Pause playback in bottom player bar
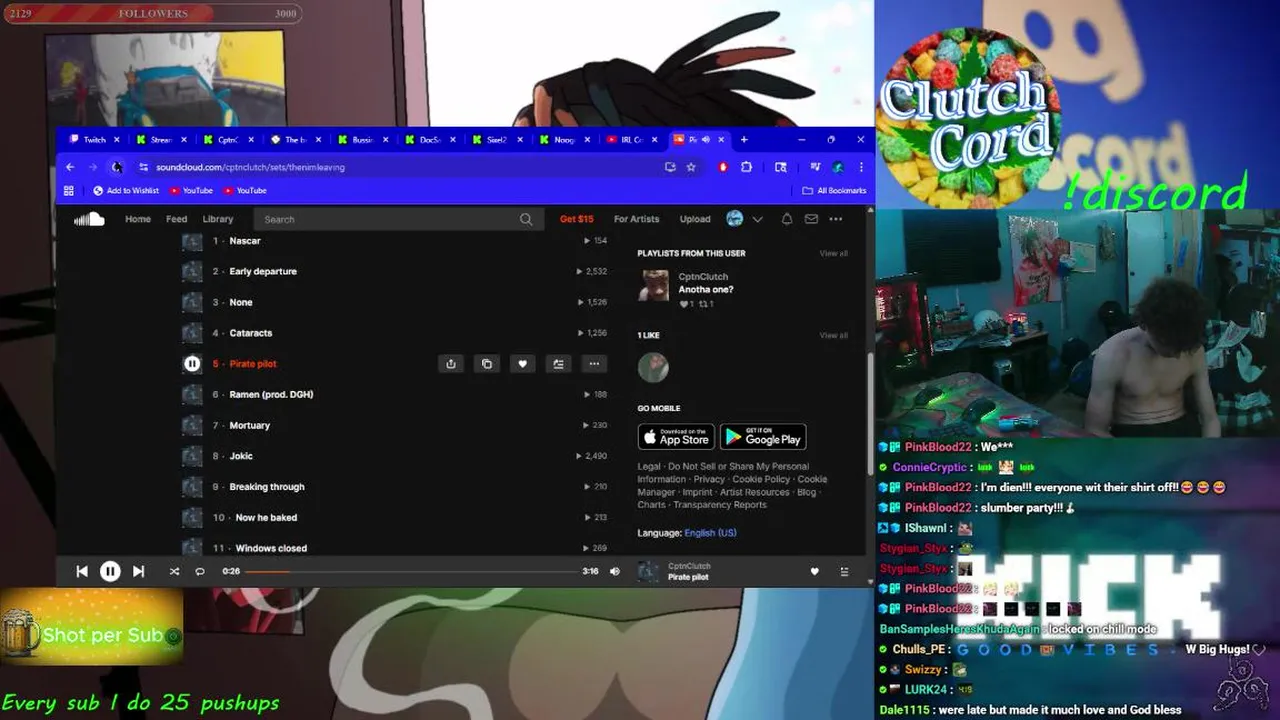 110,571
